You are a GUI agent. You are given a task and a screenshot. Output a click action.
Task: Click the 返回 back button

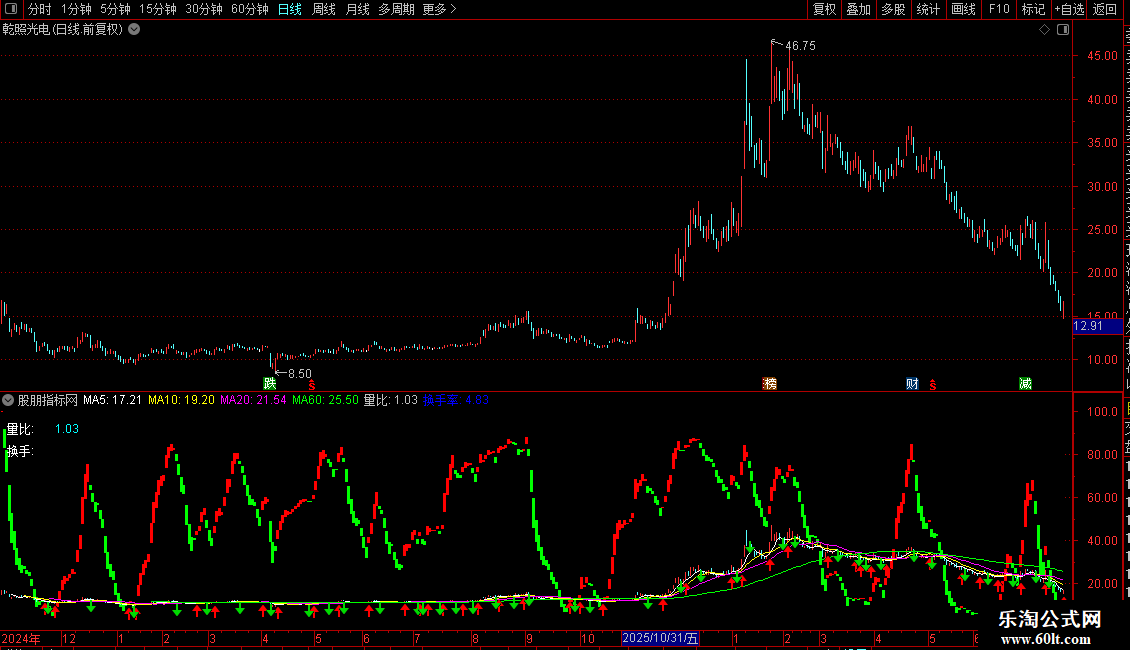click(x=1105, y=9)
